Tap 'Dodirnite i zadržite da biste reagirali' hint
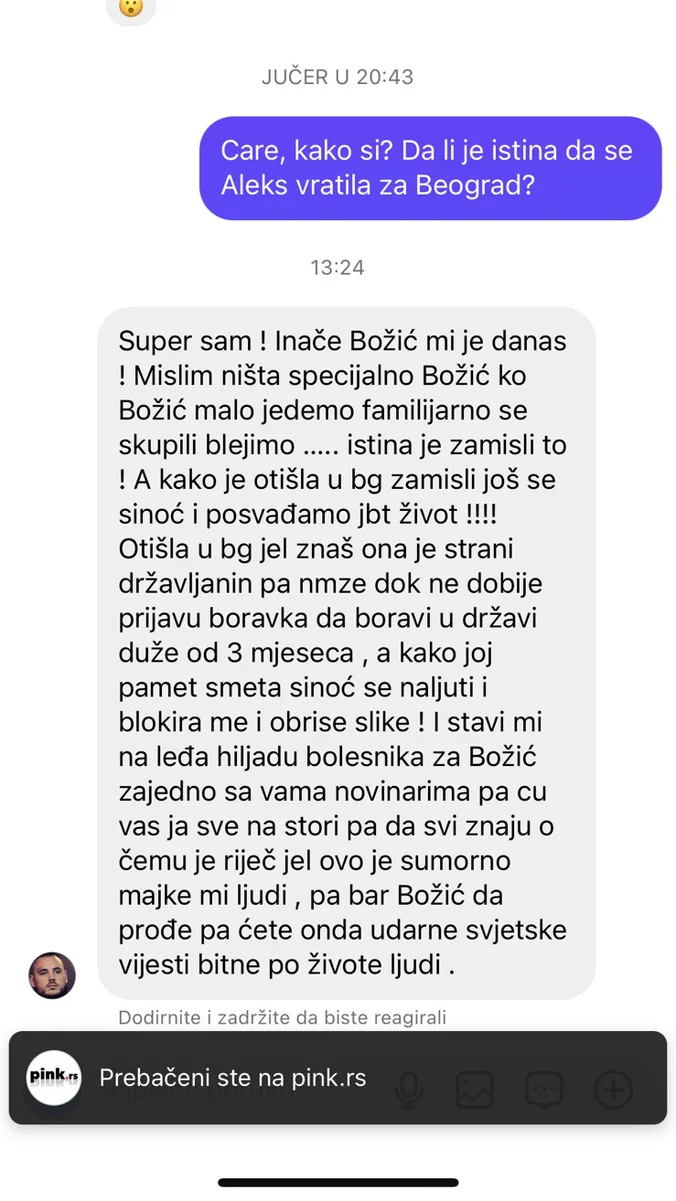This screenshot has width=676, height=1201. (282, 1018)
